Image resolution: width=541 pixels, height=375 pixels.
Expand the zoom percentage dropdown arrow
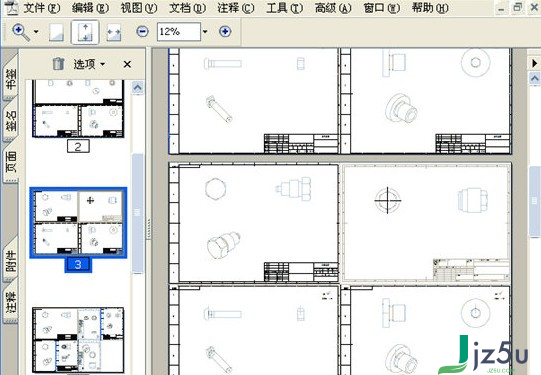point(205,32)
